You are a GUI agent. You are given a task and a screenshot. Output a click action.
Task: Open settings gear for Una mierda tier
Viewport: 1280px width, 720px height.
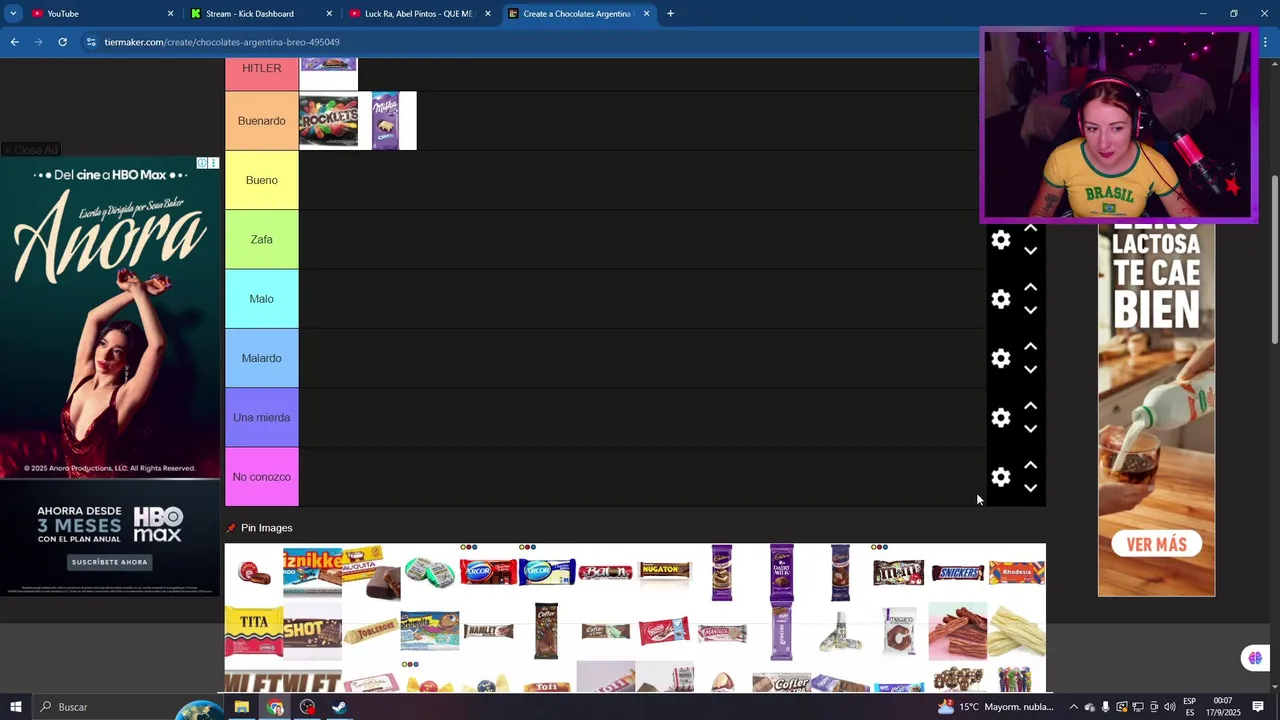click(x=1001, y=418)
